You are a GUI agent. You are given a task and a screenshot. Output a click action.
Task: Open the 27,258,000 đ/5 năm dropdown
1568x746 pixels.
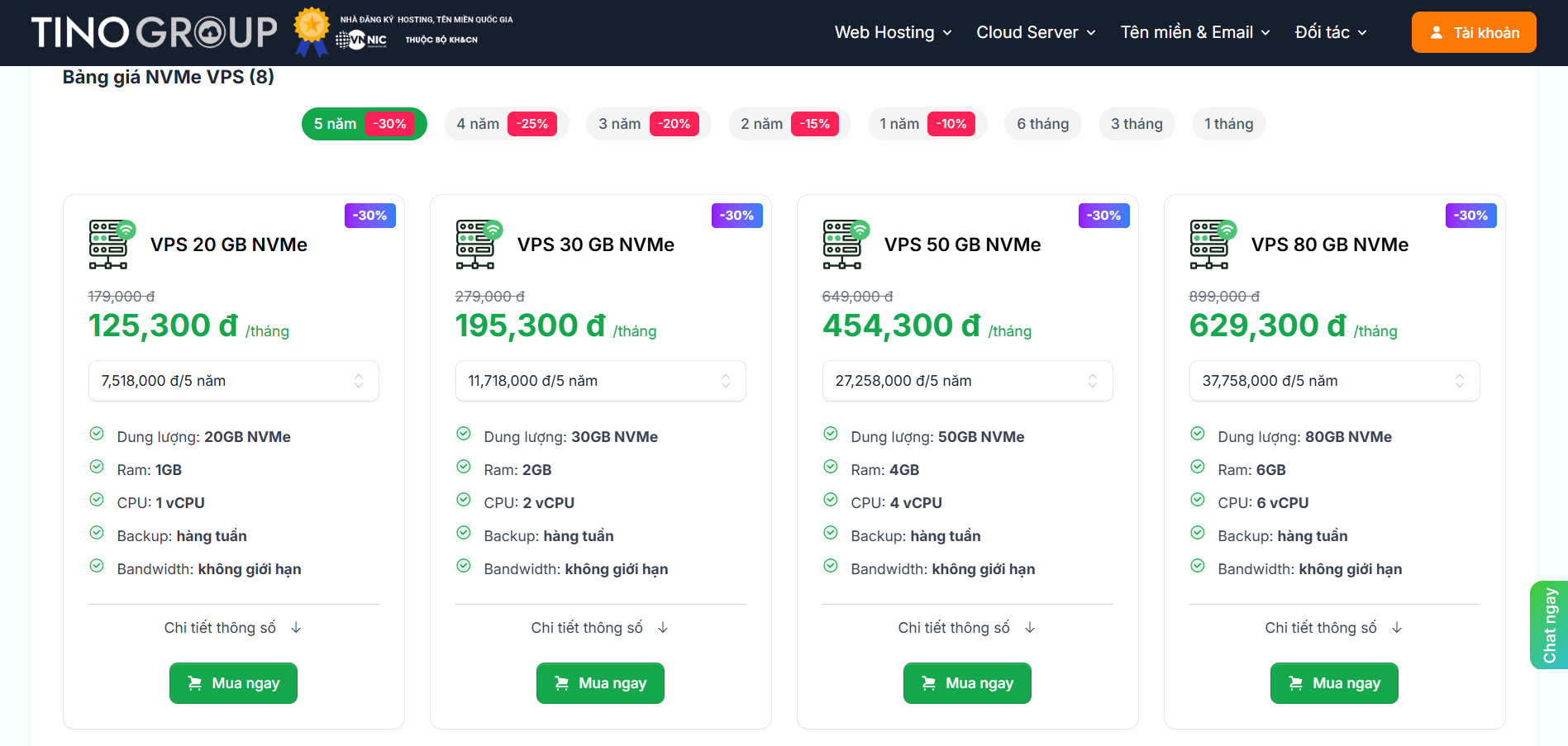967,381
